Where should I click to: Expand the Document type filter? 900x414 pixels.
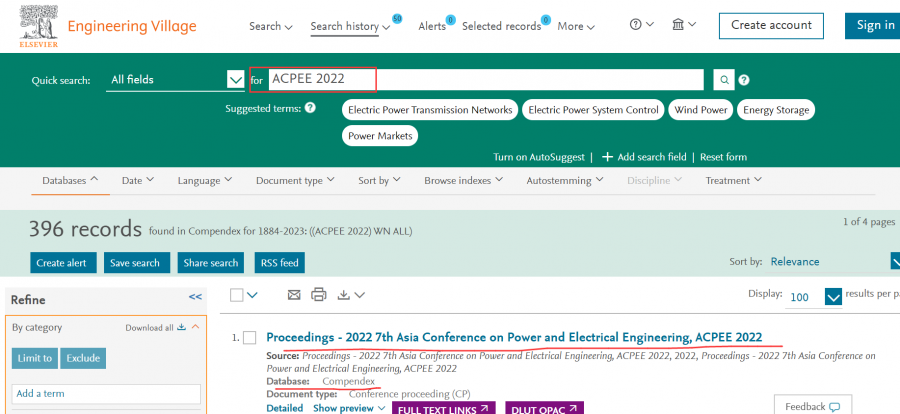[x=294, y=181]
